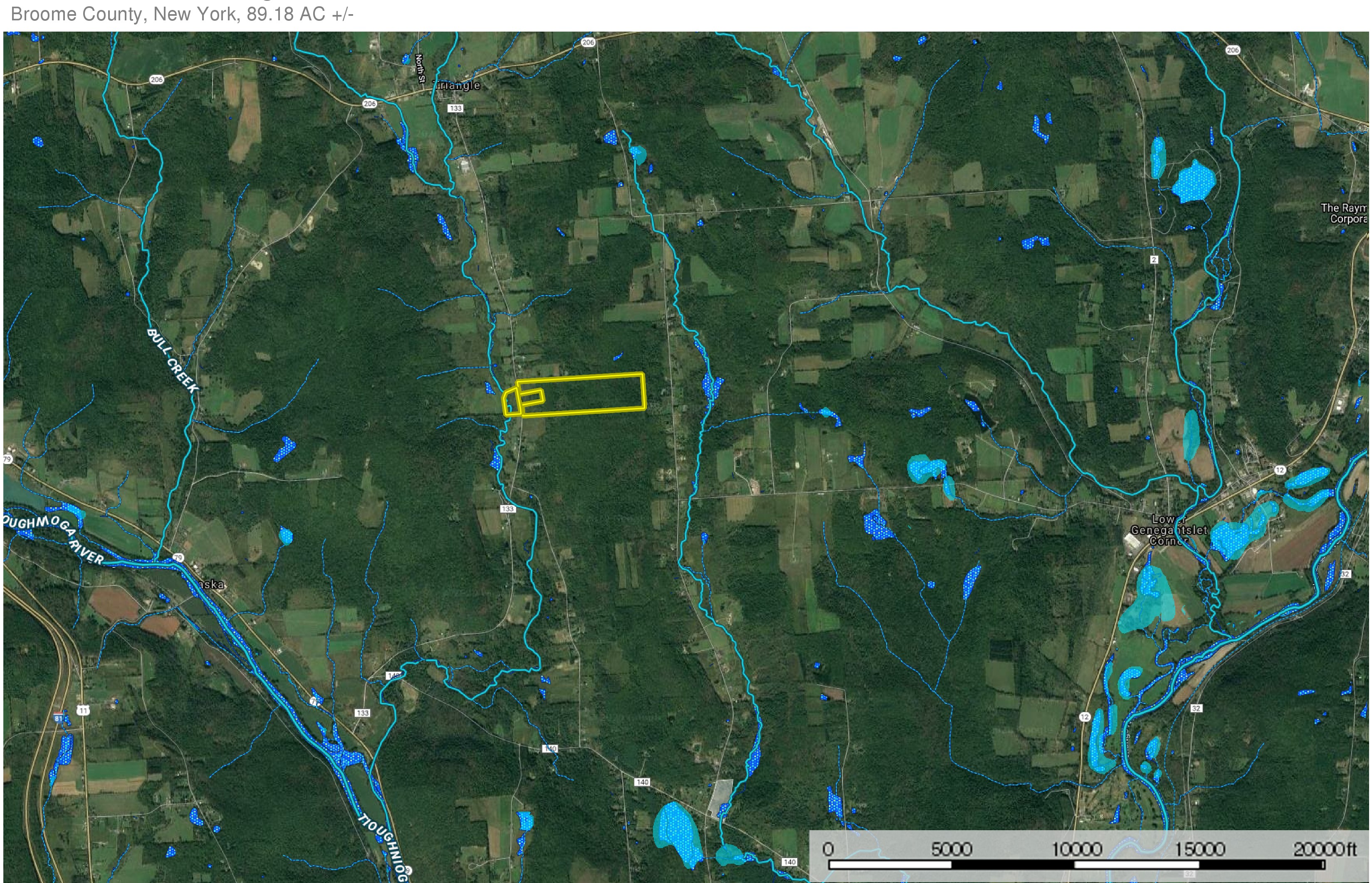The width and height of the screenshot is (1372, 883).
Task: Click the Route 79 shield beside Itaska
Action: tap(178, 557)
